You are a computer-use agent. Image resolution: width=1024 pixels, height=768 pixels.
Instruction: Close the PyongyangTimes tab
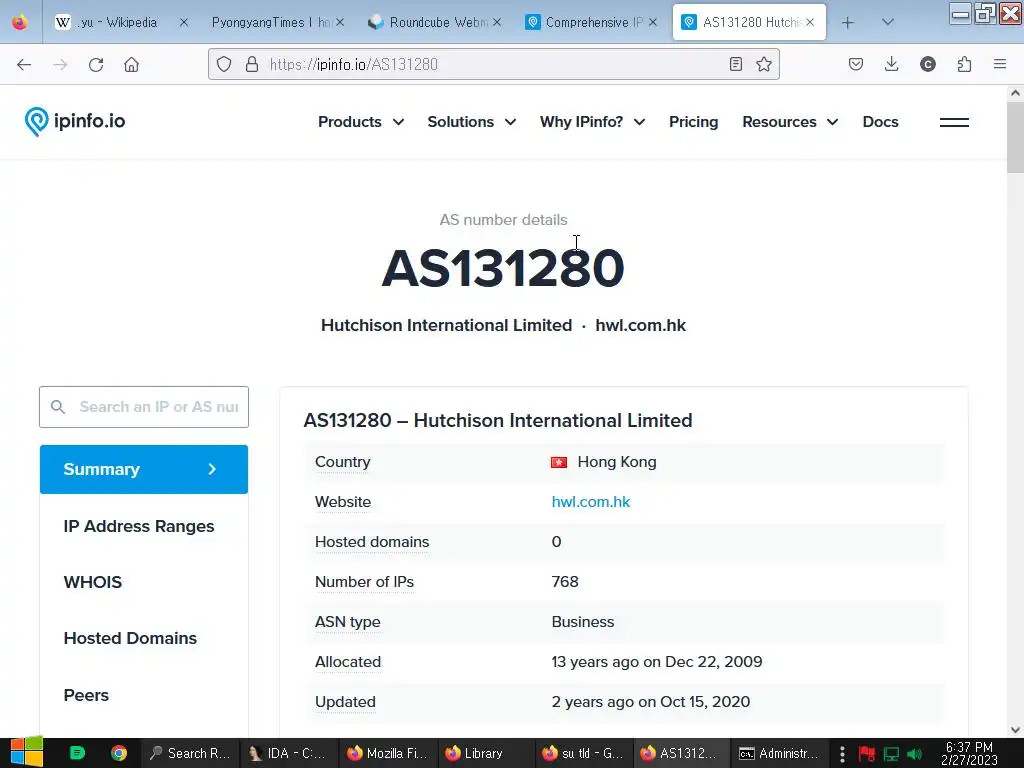(x=340, y=22)
